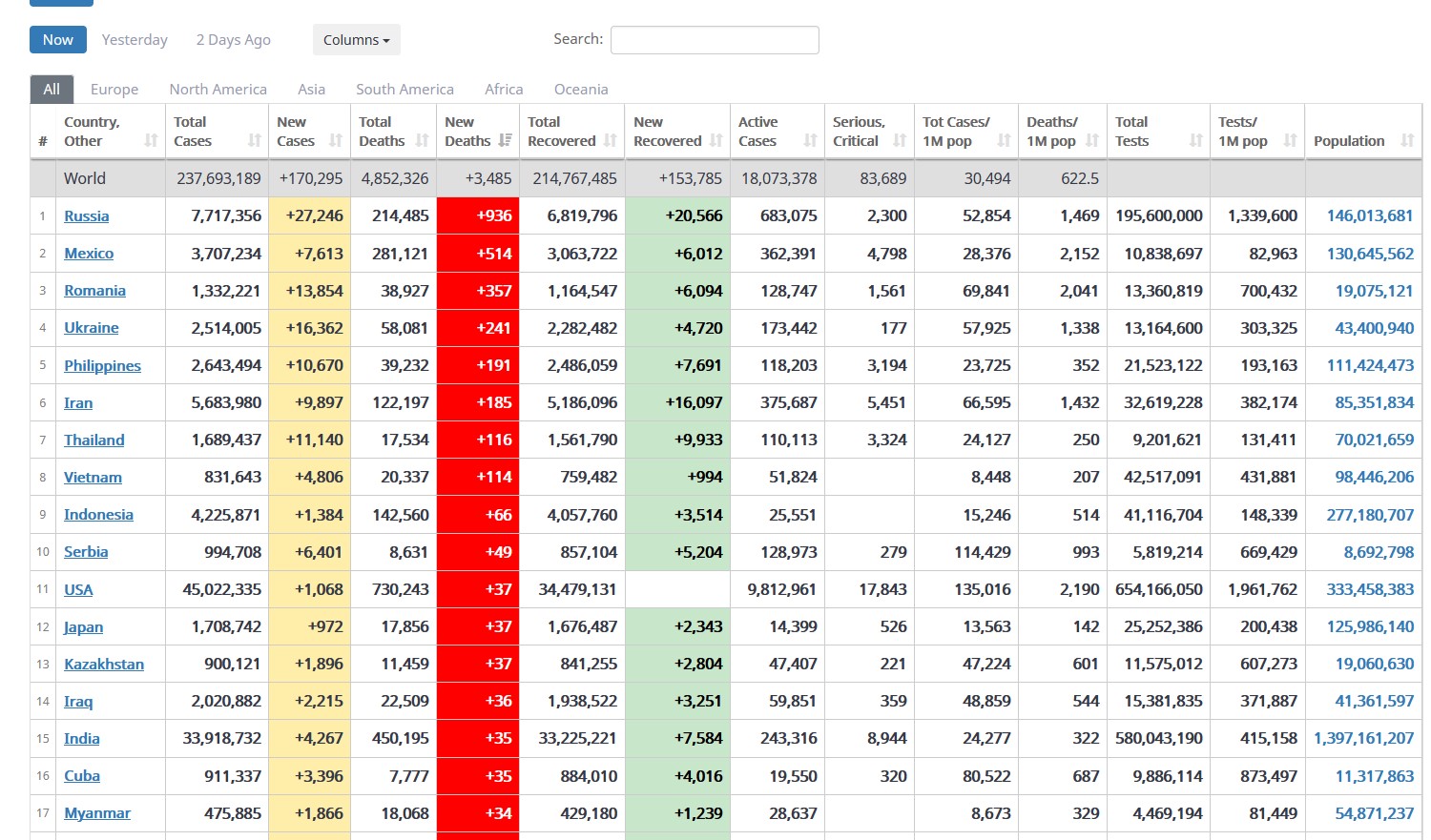Switch to the Europe tab
The height and width of the screenshot is (840, 1431).
[x=114, y=90]
